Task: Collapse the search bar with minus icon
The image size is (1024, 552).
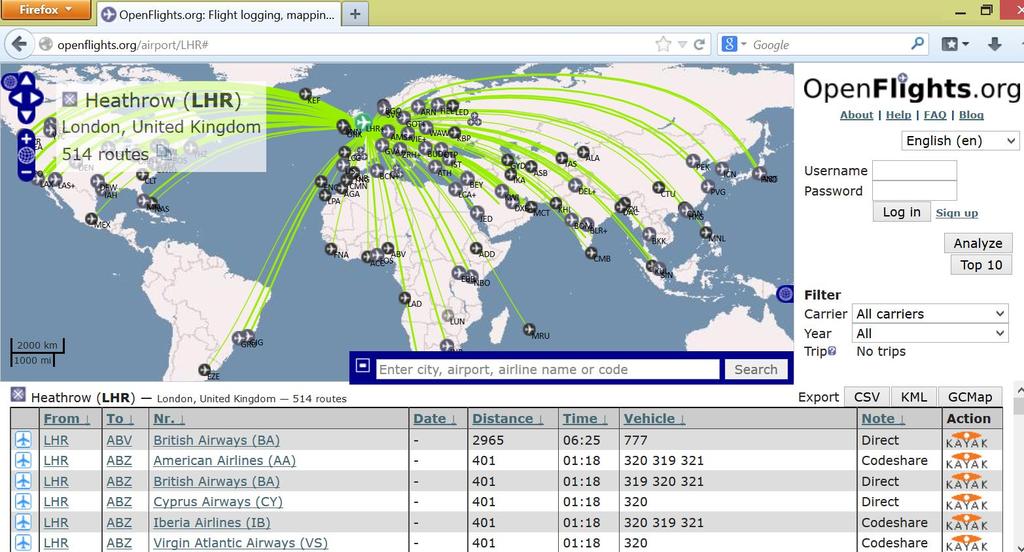Action: point(363,365)
